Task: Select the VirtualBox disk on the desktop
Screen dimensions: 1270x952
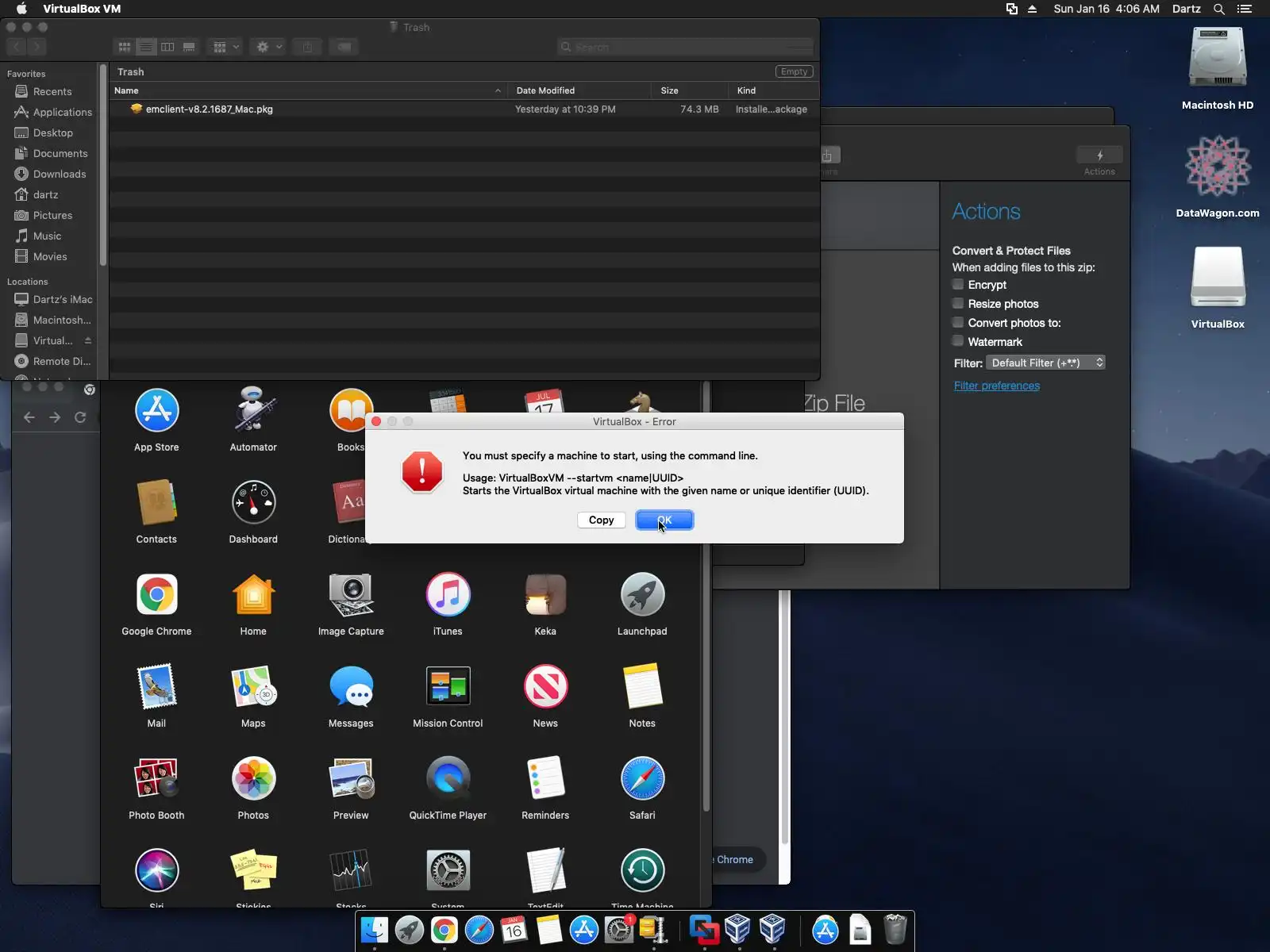Action: (1218, 277)
